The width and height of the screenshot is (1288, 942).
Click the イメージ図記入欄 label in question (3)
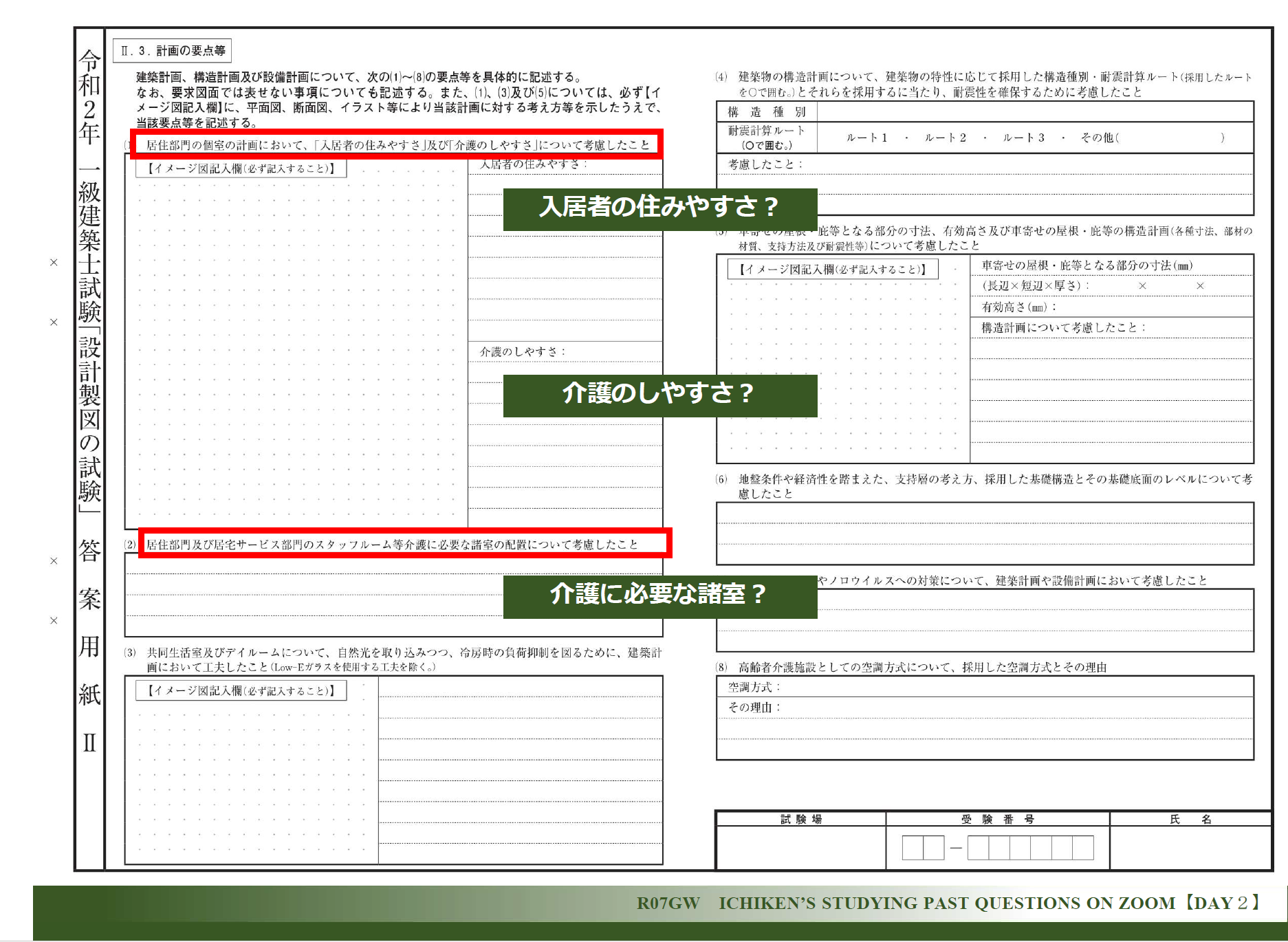click(x=241, y=690)
